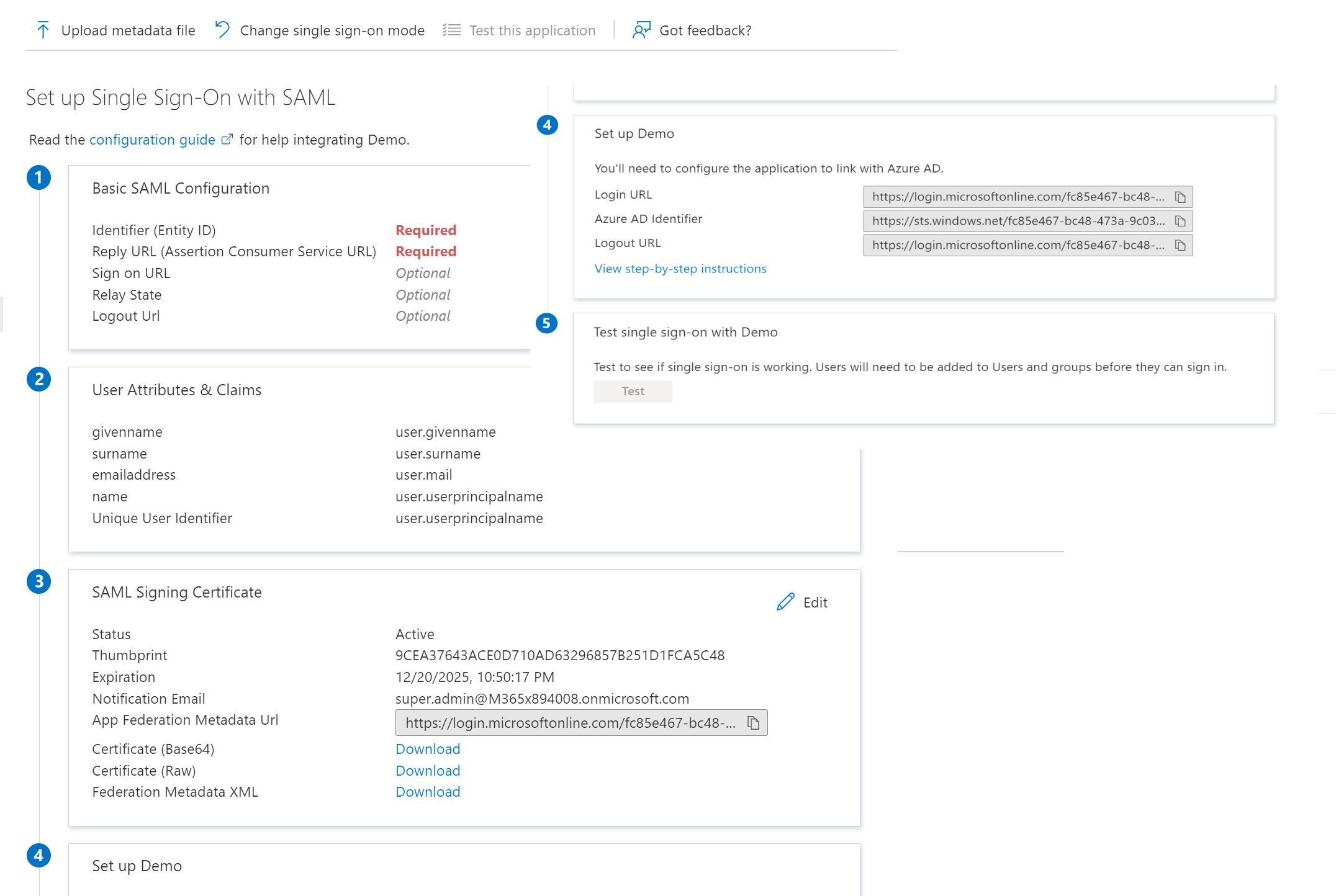
Task: Copy the Logout URL with its copy icon
Action: coord(1180,246)
